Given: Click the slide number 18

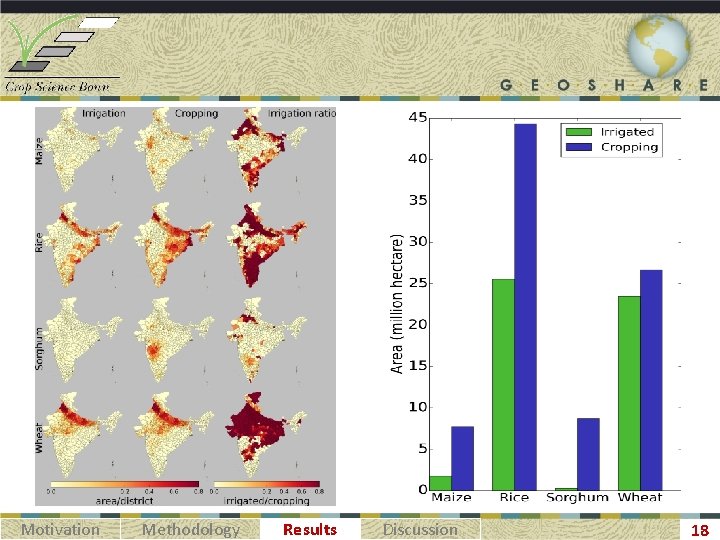Looking at the screenshot, I should tap(700, 530).
